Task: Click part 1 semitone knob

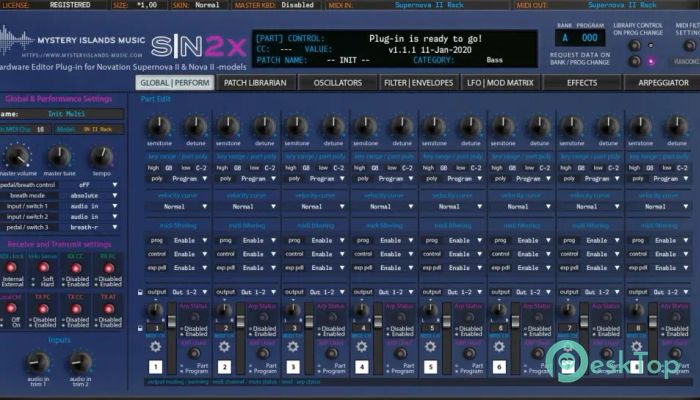Action: click(x=159, y=127)
